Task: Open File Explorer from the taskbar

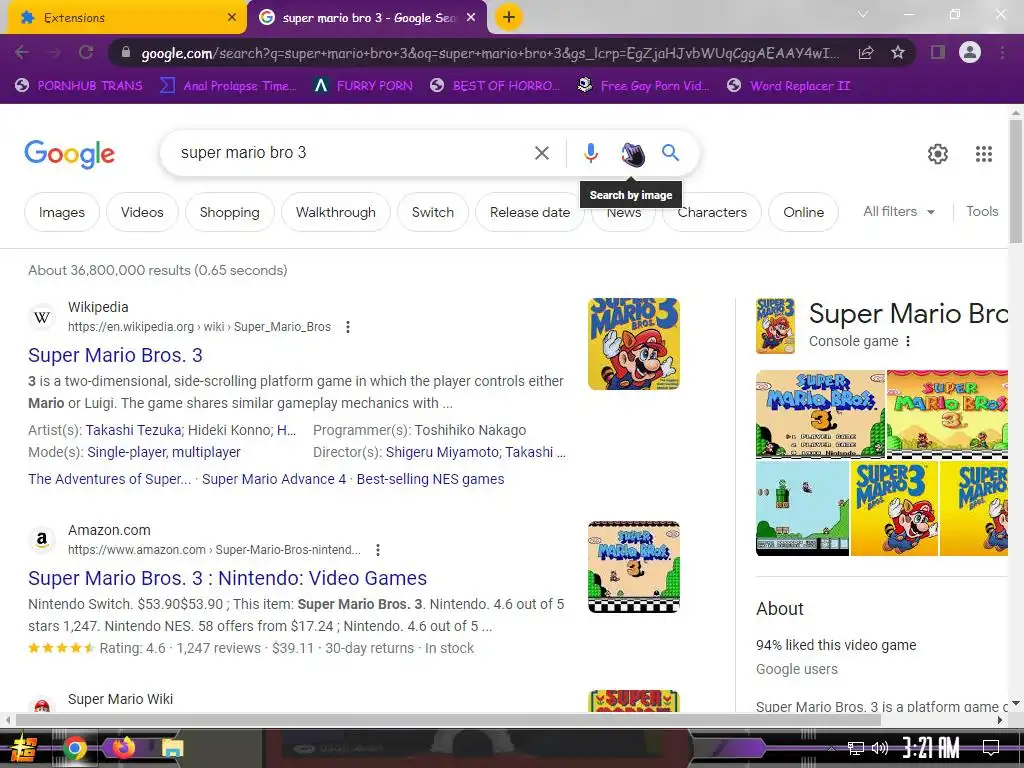Action: click(x=172, y=748)
